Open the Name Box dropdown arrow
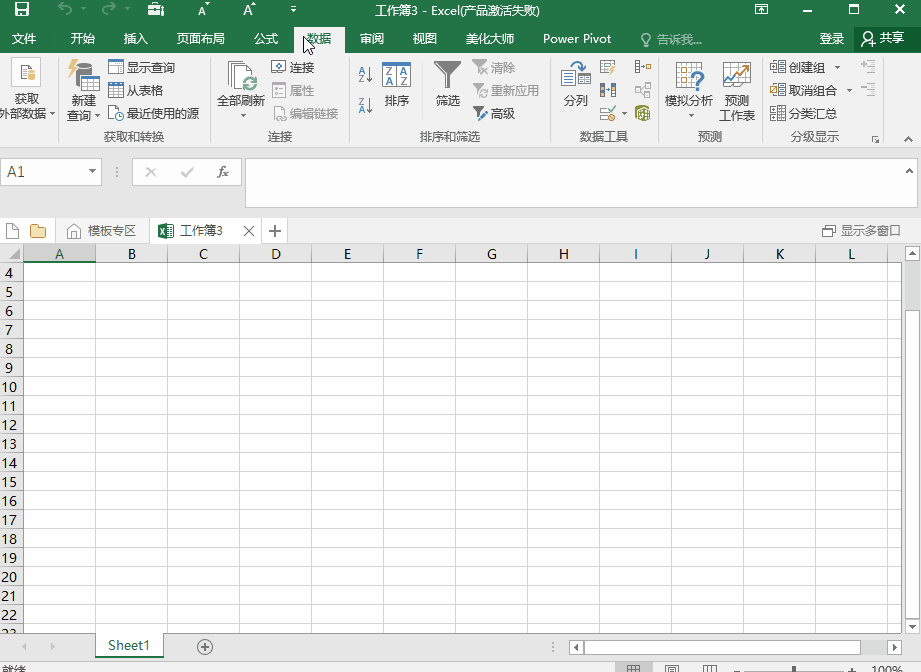The image size is (921, 672). click(x=92, y=171)
